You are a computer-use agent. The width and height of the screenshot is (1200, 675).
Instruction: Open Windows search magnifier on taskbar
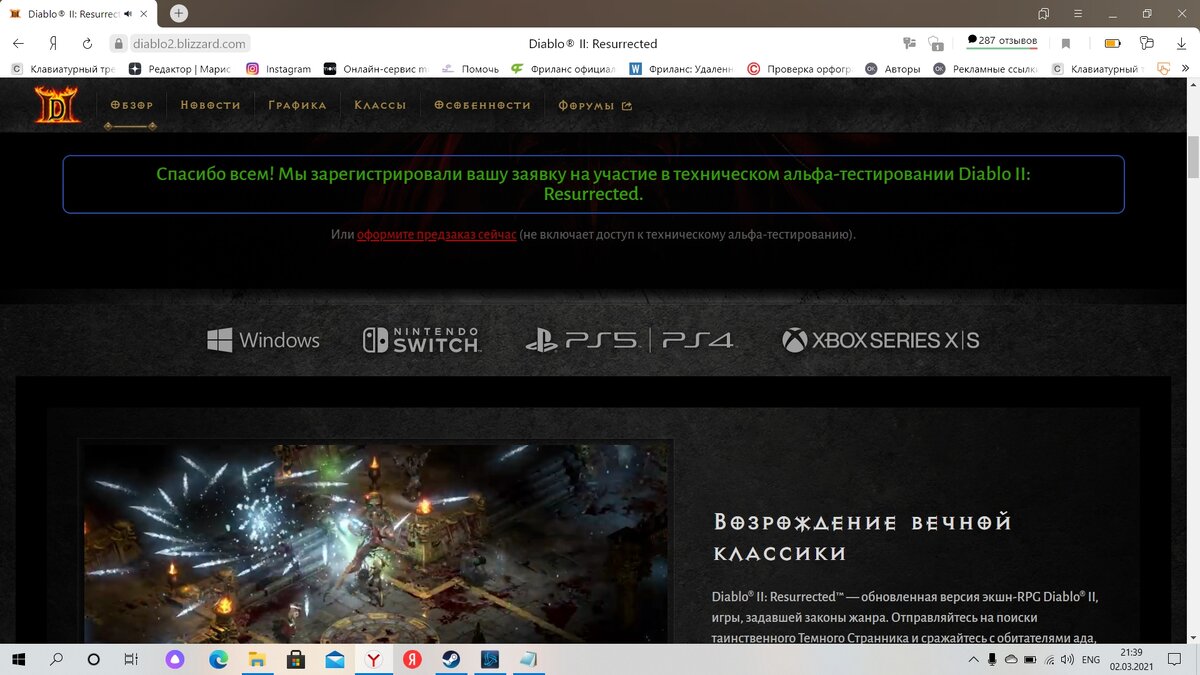(56, 660)
